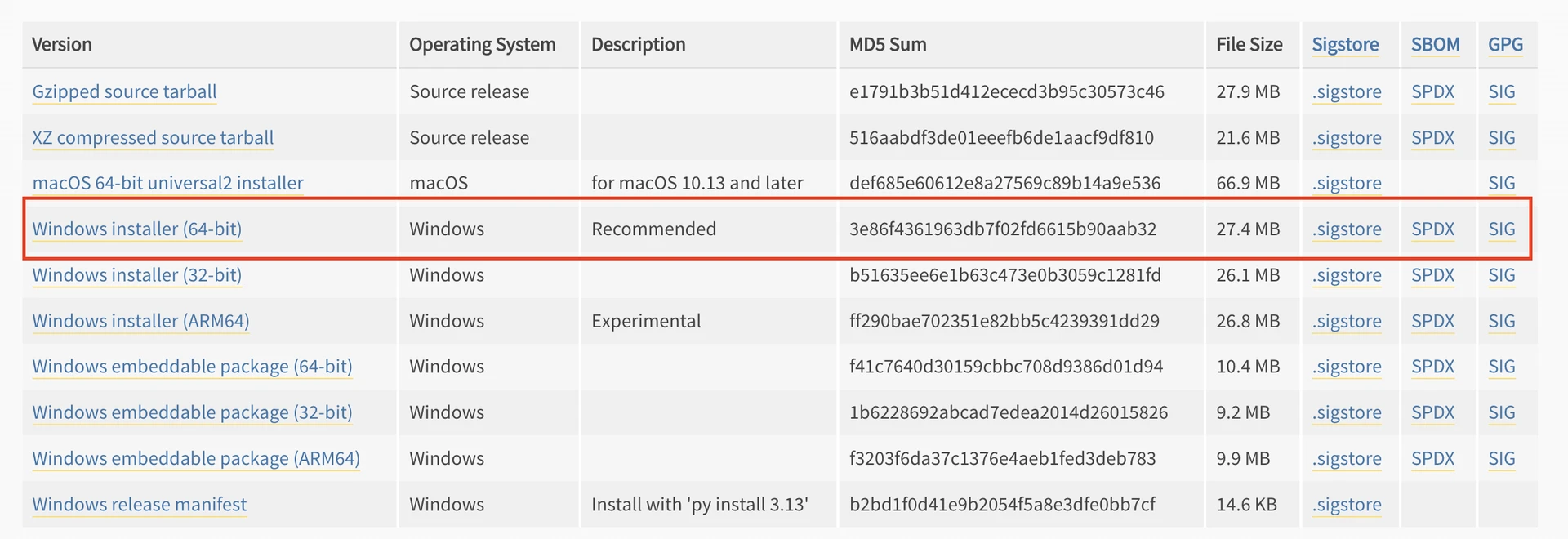1568x539 pixels.
Task: Download Windows embeddable package (64-bit)
Action: tap(192, 367)
